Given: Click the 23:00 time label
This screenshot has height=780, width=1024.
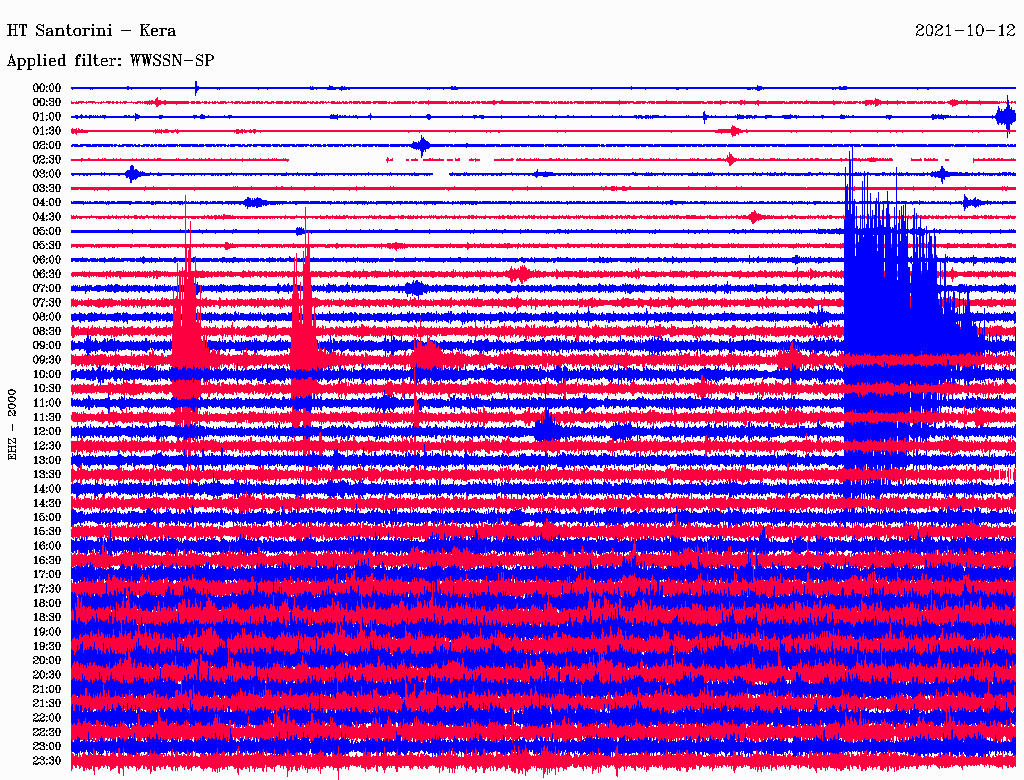Looking at the screenshot, I should click(x=47, y=747).
